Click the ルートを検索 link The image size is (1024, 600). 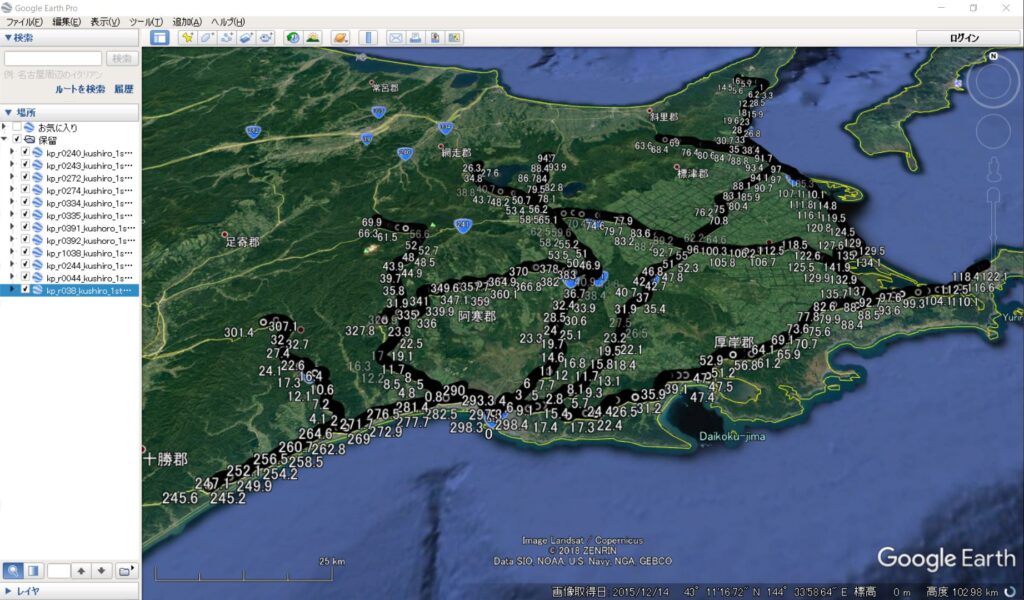pos(80,89)
